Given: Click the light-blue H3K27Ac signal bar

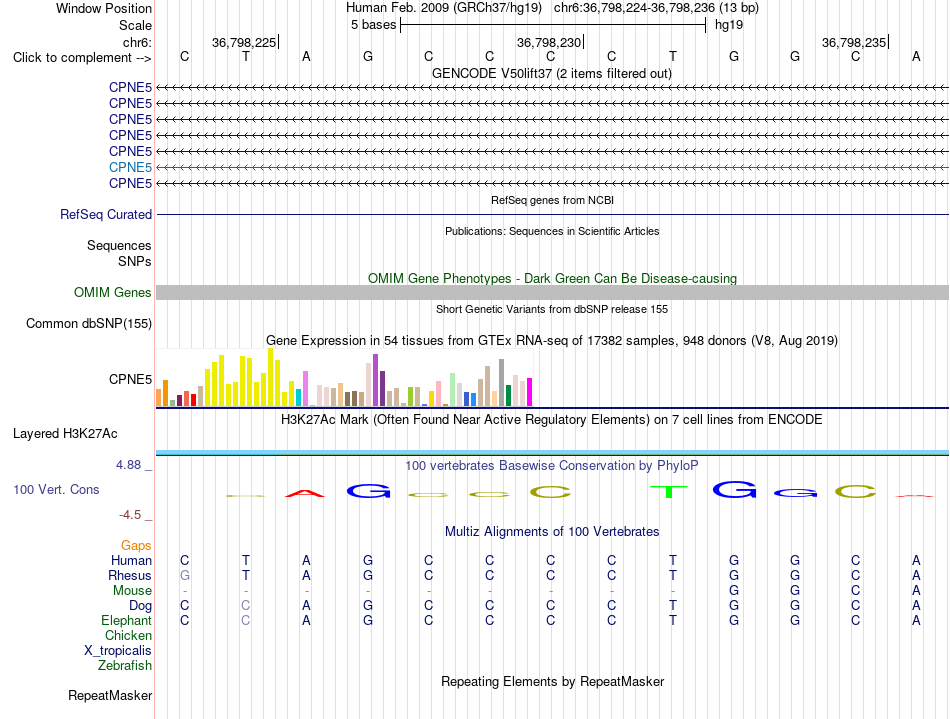Looking at the screenshot, I should 552,452.
